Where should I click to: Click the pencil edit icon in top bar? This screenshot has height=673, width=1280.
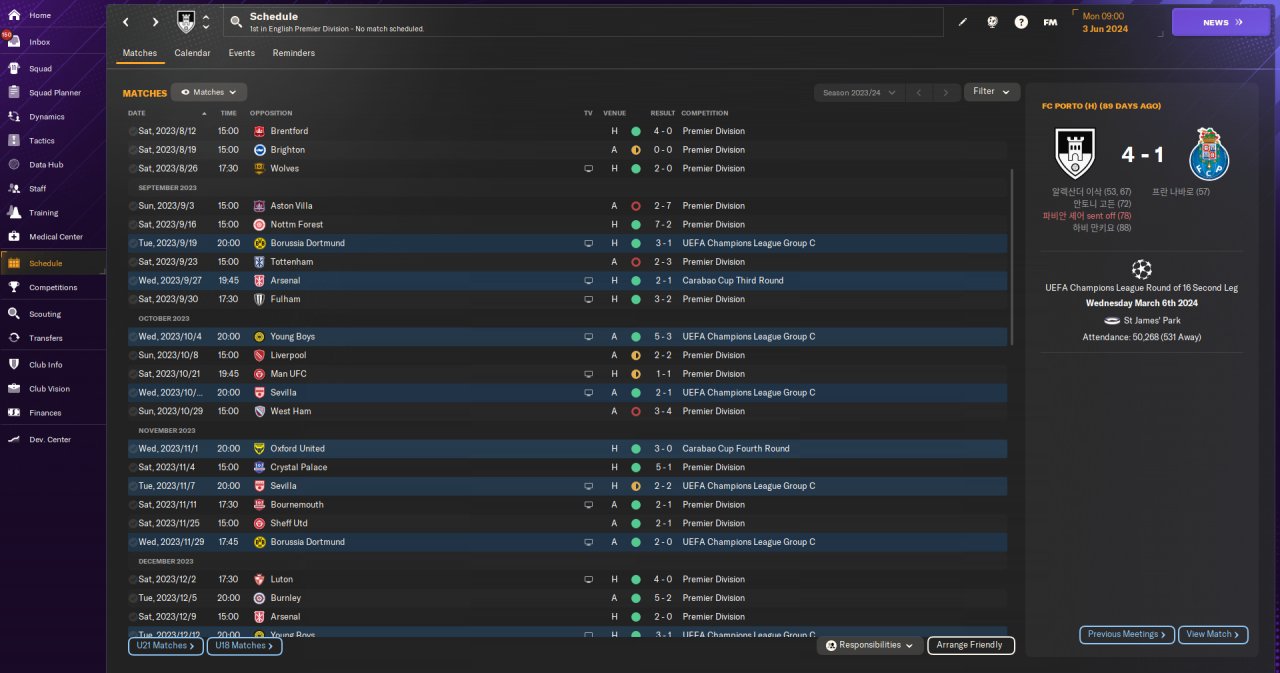963,22
